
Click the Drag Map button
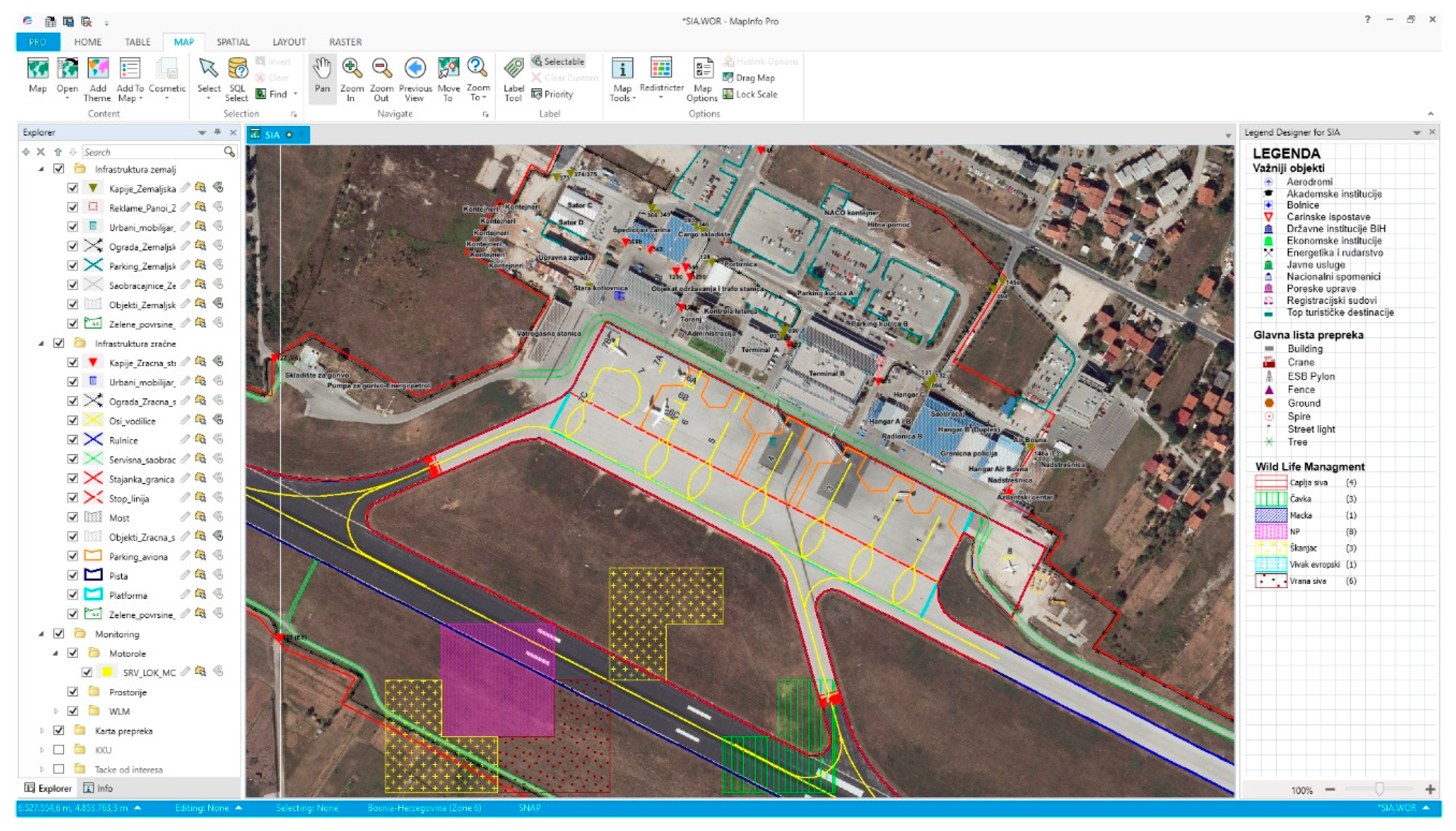[749, 77]
